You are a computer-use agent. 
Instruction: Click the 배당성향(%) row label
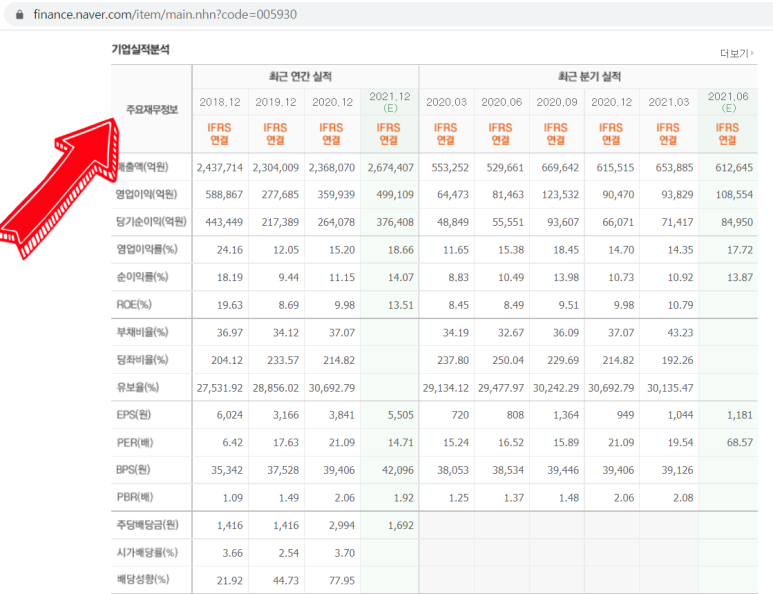tap(143, 579)
